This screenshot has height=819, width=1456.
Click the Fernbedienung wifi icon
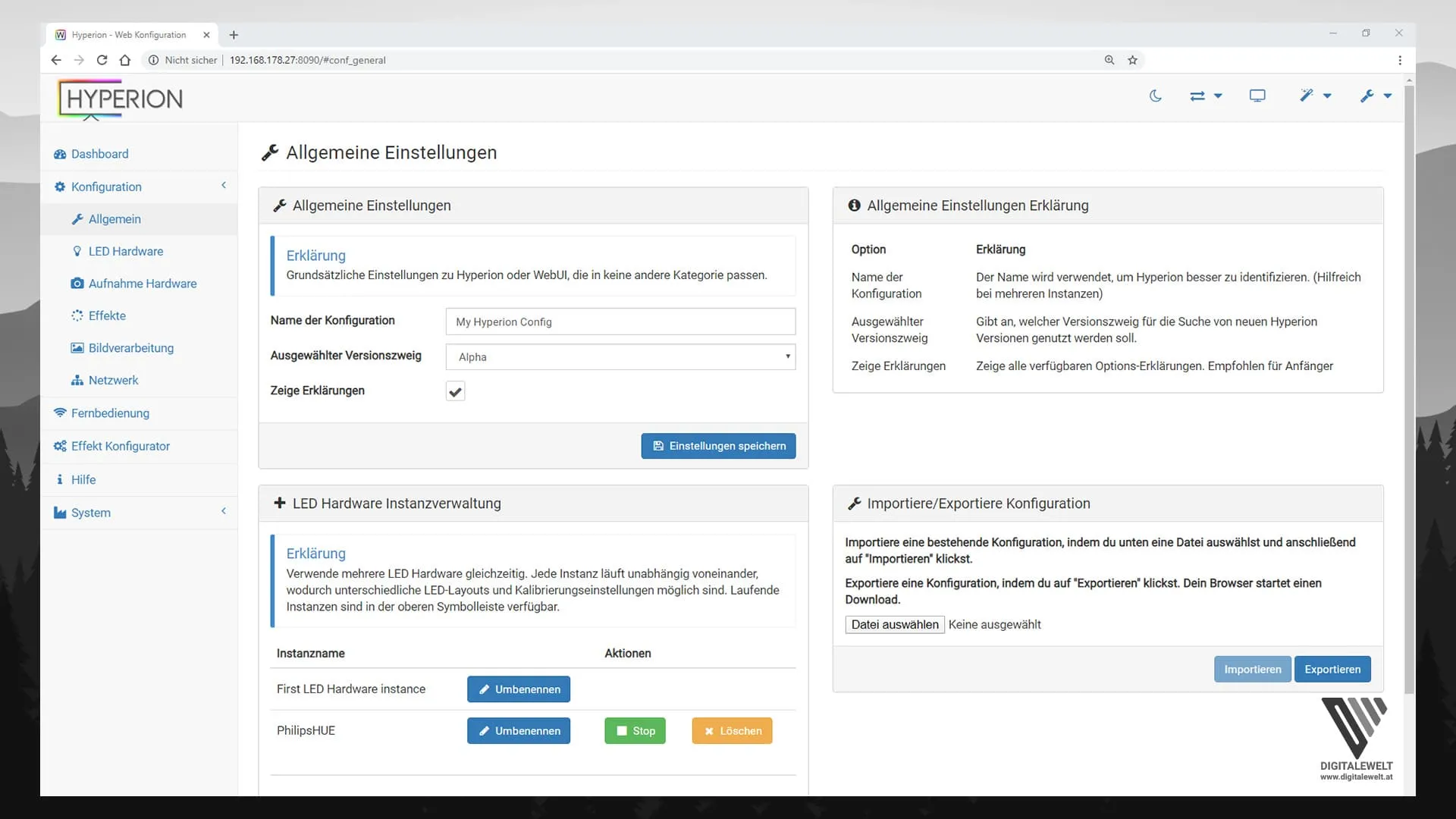coord(60,413)
